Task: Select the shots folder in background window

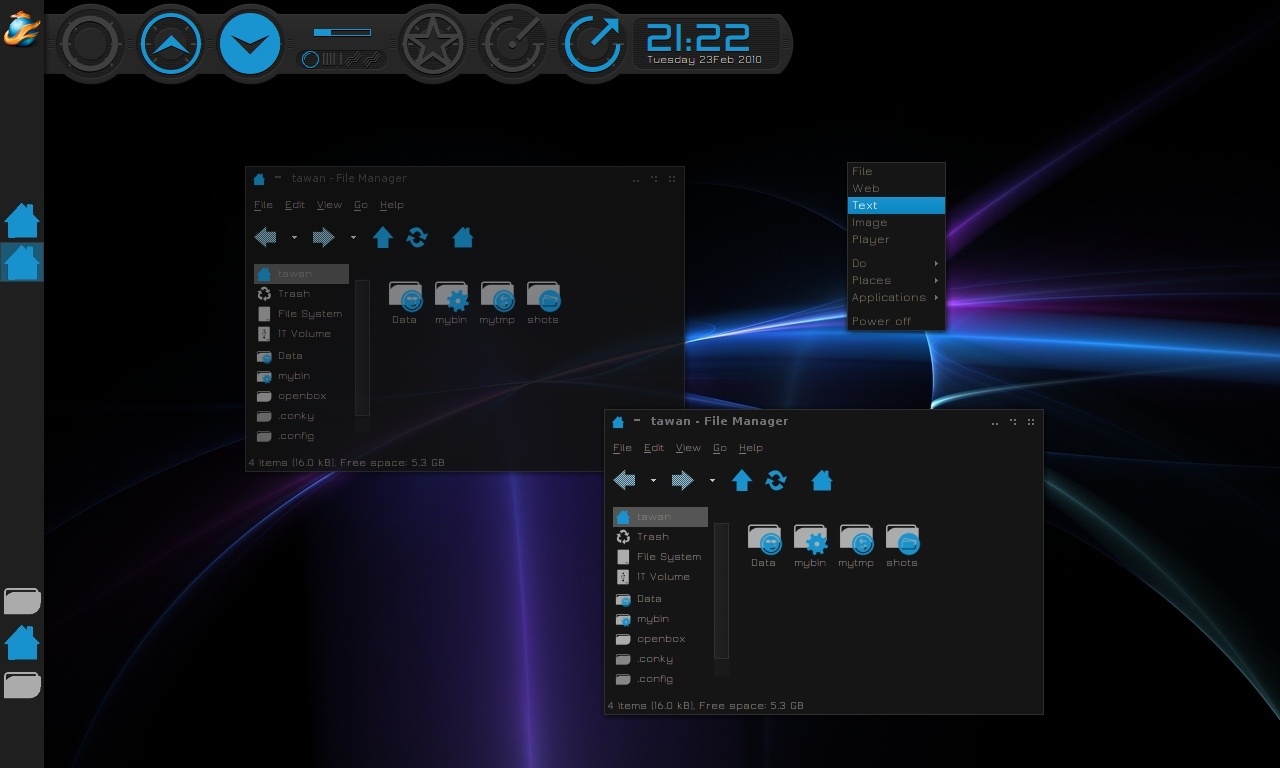Action: [x=543, y=303]
